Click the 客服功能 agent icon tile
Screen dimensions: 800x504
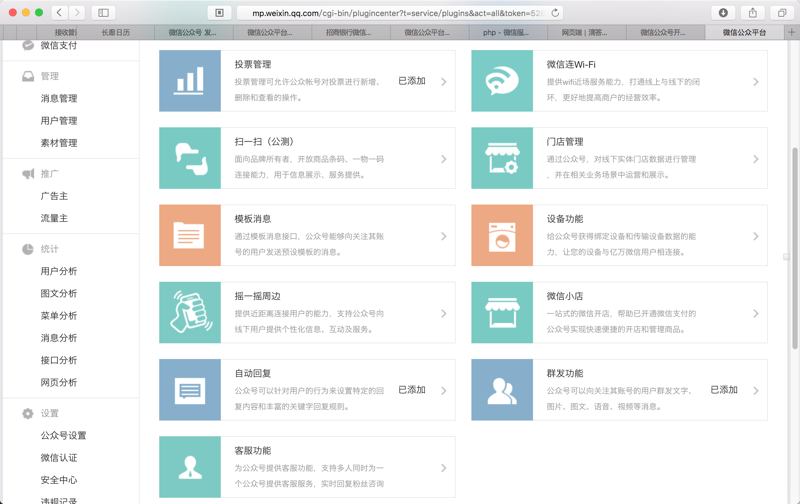[x=190, y=467]
